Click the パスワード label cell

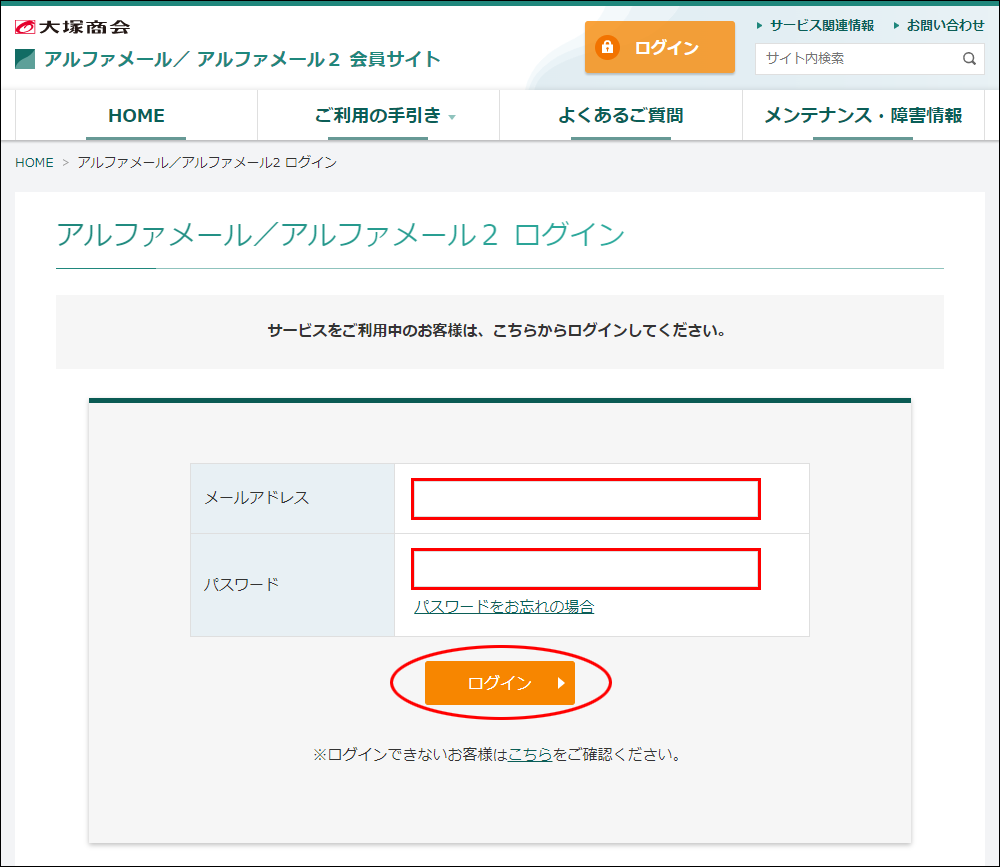pos(293,585)
